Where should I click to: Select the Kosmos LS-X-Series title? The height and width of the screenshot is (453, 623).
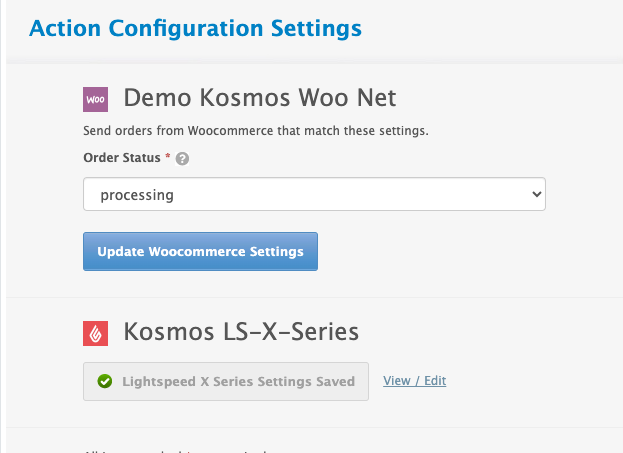tap(240, 331)
